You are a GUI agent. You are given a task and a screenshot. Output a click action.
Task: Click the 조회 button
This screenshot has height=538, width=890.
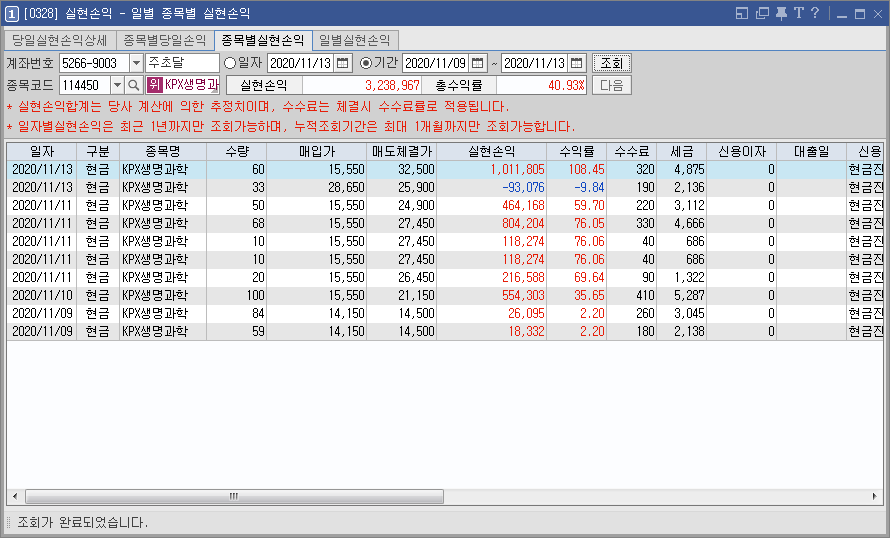tap(612, 63)
